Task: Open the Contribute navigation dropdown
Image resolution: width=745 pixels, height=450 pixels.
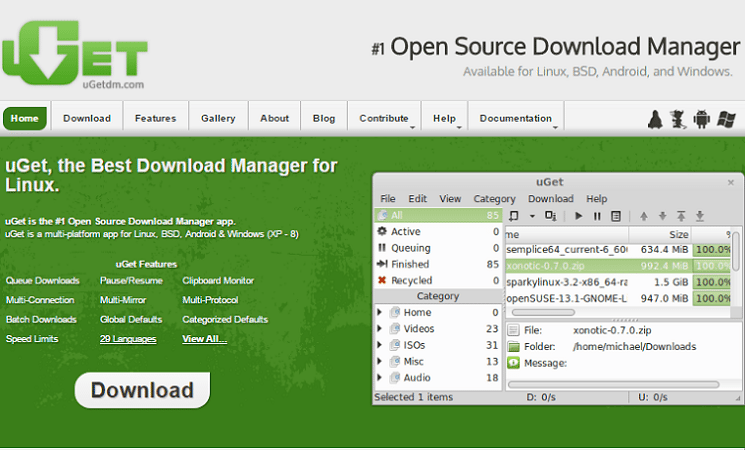Action: [x=384, y=118]
